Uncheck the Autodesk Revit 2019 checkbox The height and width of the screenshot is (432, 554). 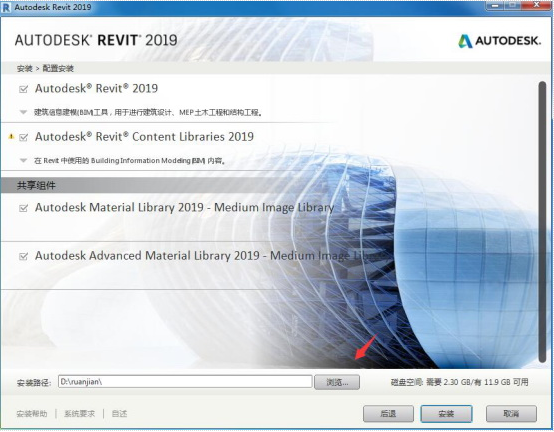(x=23, y=89)
